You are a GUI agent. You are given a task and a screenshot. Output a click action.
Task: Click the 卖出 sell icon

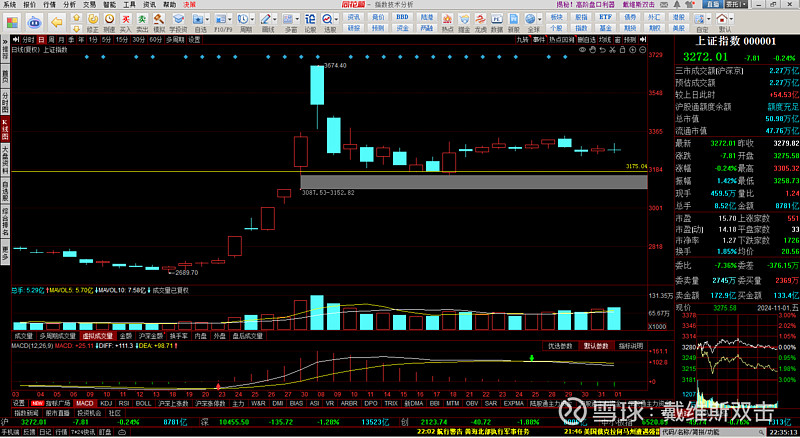coord(142,22)
